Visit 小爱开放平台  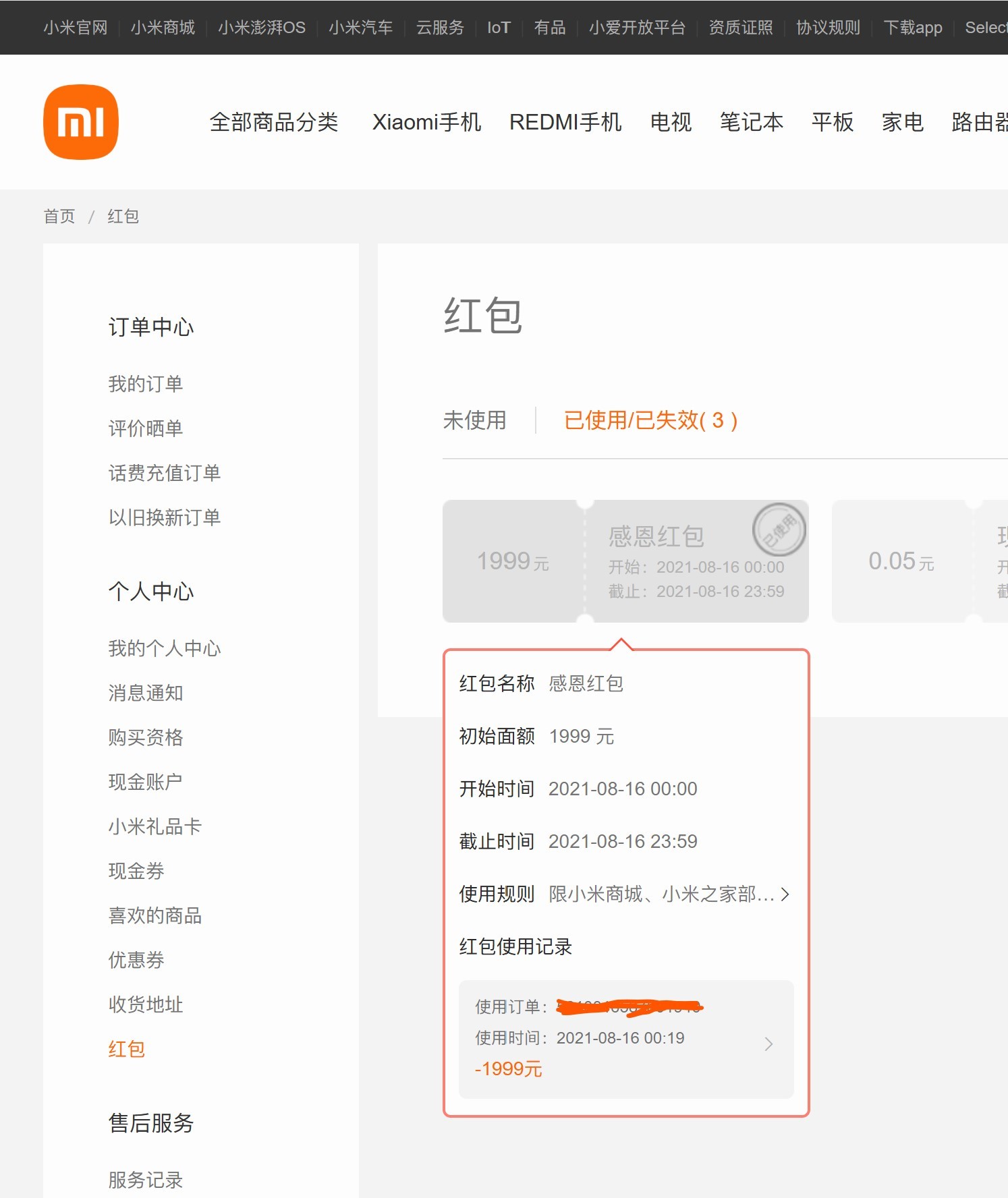point(638,28)
